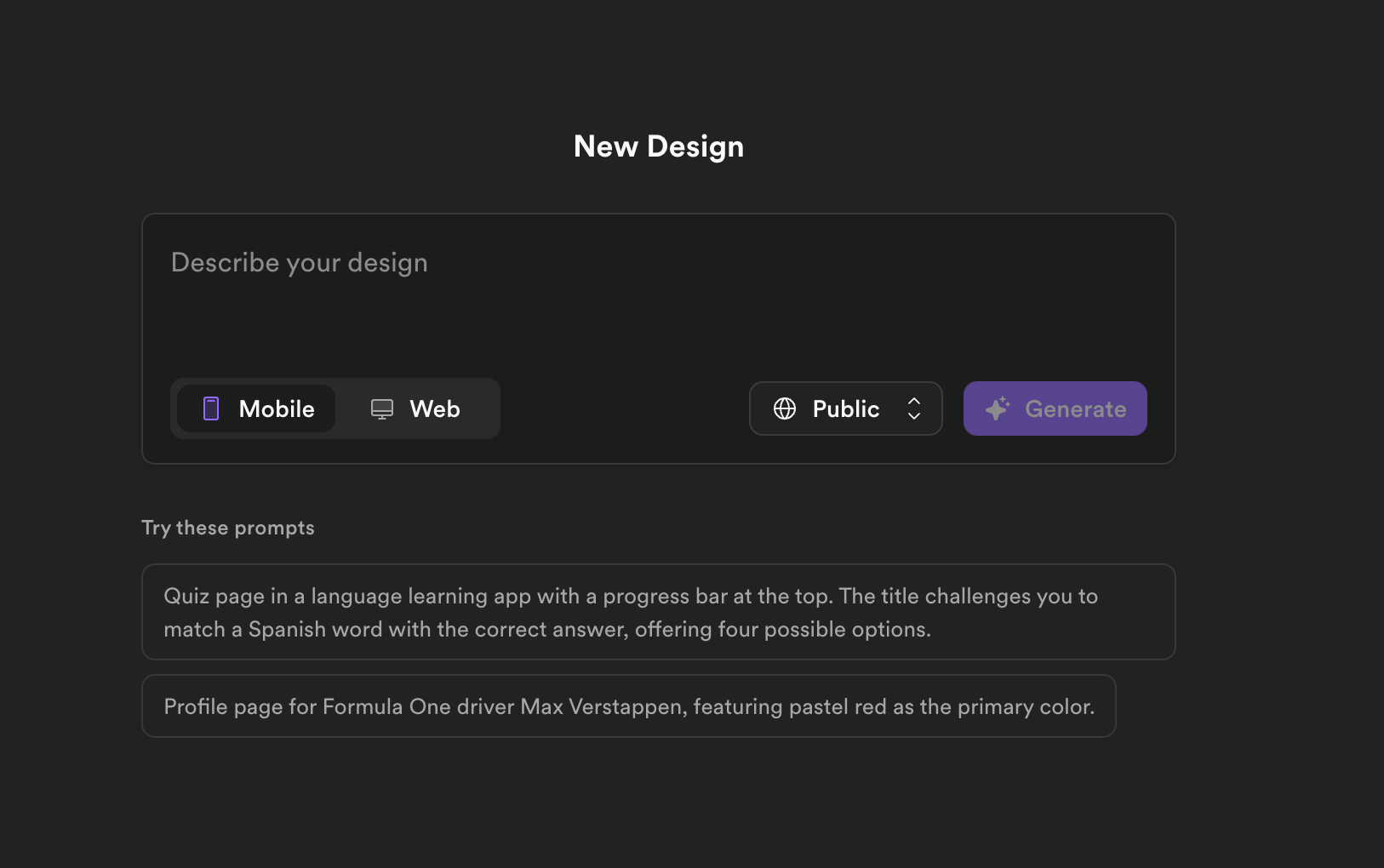Click the quiz prompt's second line about Spanish word
The height and width of the screenshot is (868, 1384).
point(547,629)
